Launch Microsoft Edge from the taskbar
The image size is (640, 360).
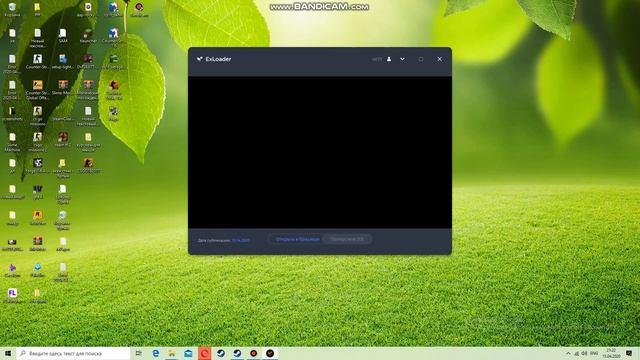point(156,353)
